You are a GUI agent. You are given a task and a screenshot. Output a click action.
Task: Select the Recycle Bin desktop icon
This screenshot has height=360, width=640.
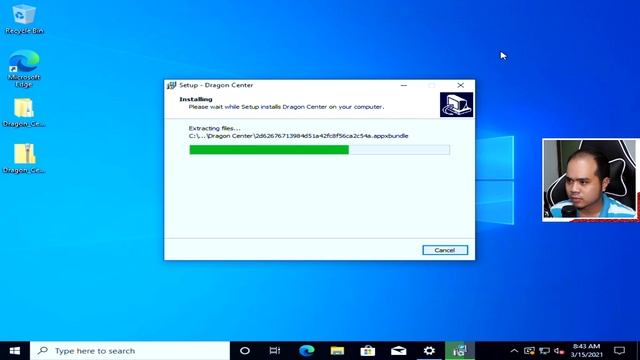24,19
